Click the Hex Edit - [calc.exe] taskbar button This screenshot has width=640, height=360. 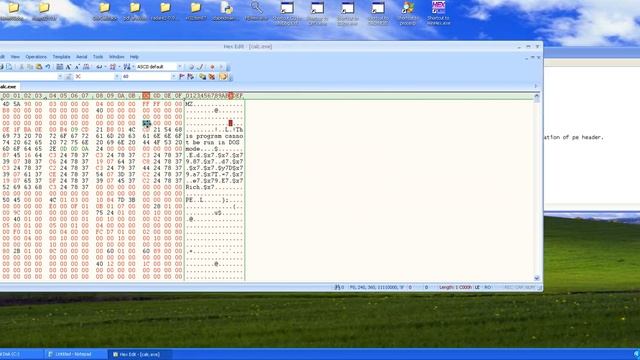click(140, 354)
